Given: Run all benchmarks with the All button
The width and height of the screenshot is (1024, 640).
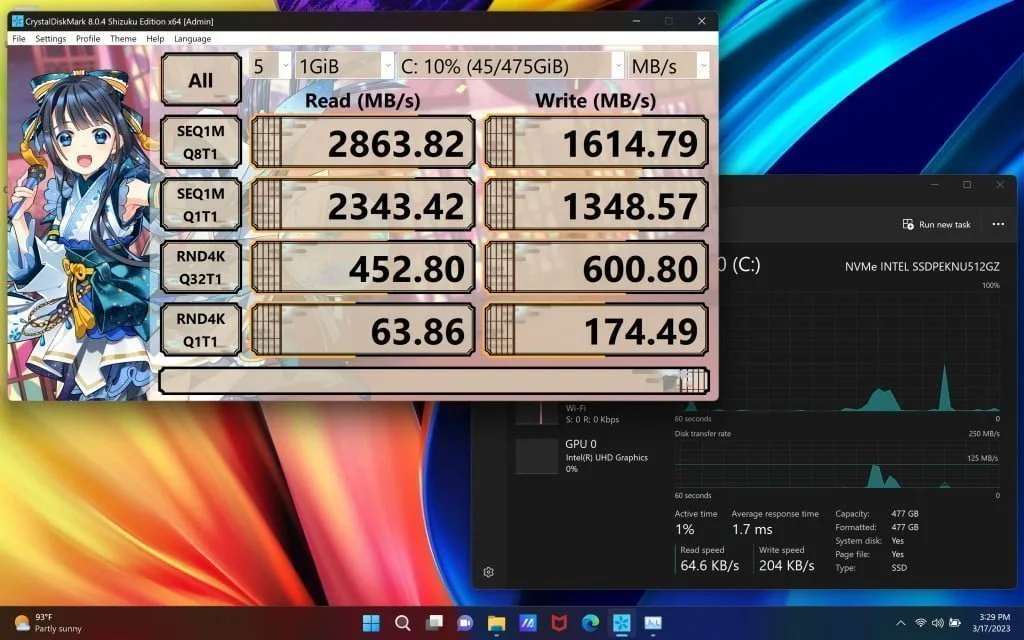Looking at the screenshot, I should (x=200, y=80).
